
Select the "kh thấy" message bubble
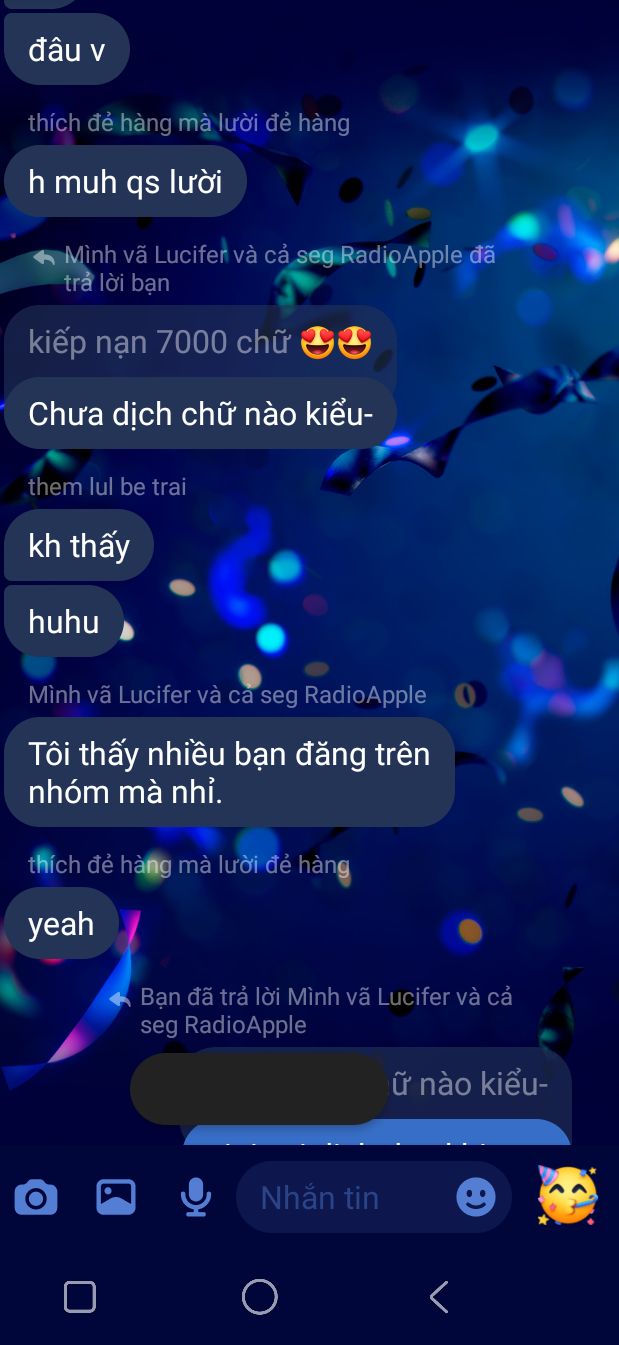click(79, 546)
